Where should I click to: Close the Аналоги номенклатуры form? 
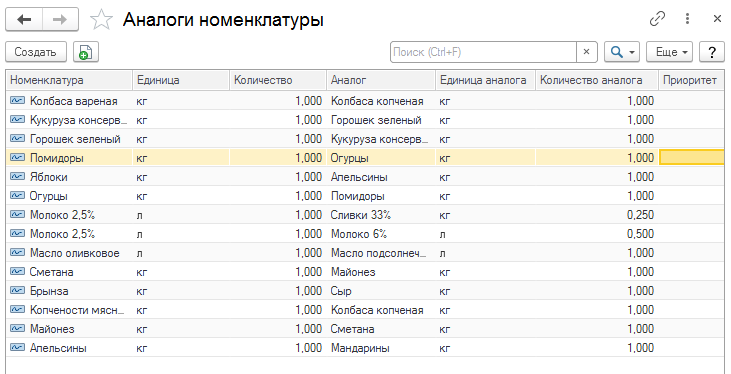717,19
